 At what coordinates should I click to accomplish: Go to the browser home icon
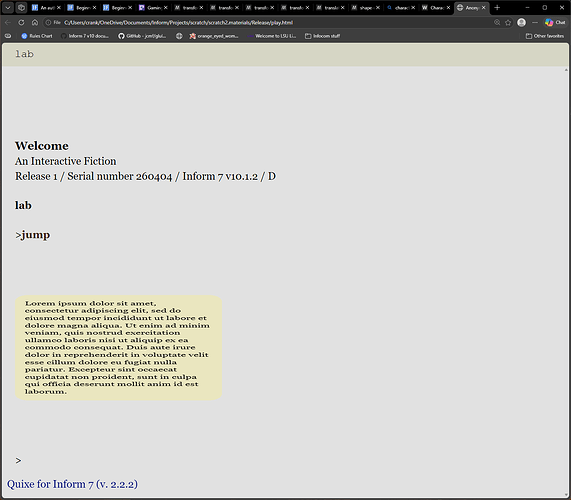tap(35, 23)
